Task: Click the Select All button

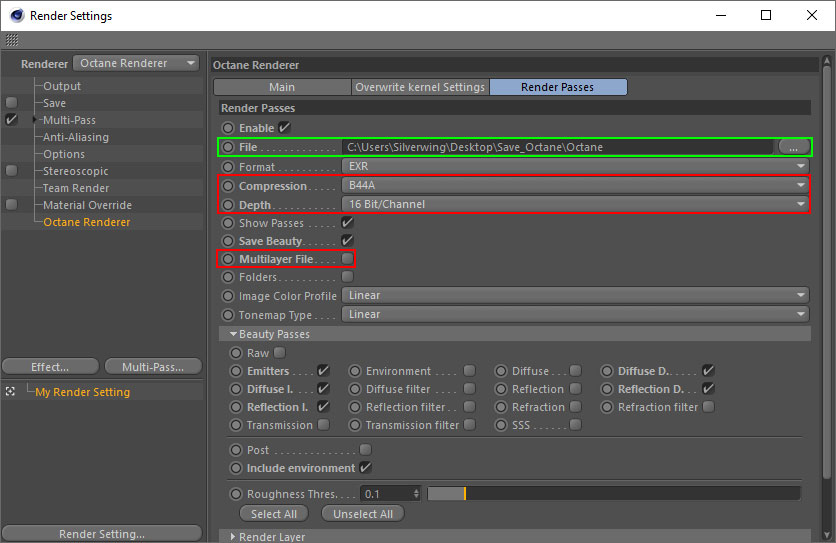Action: tap(274, 514)
